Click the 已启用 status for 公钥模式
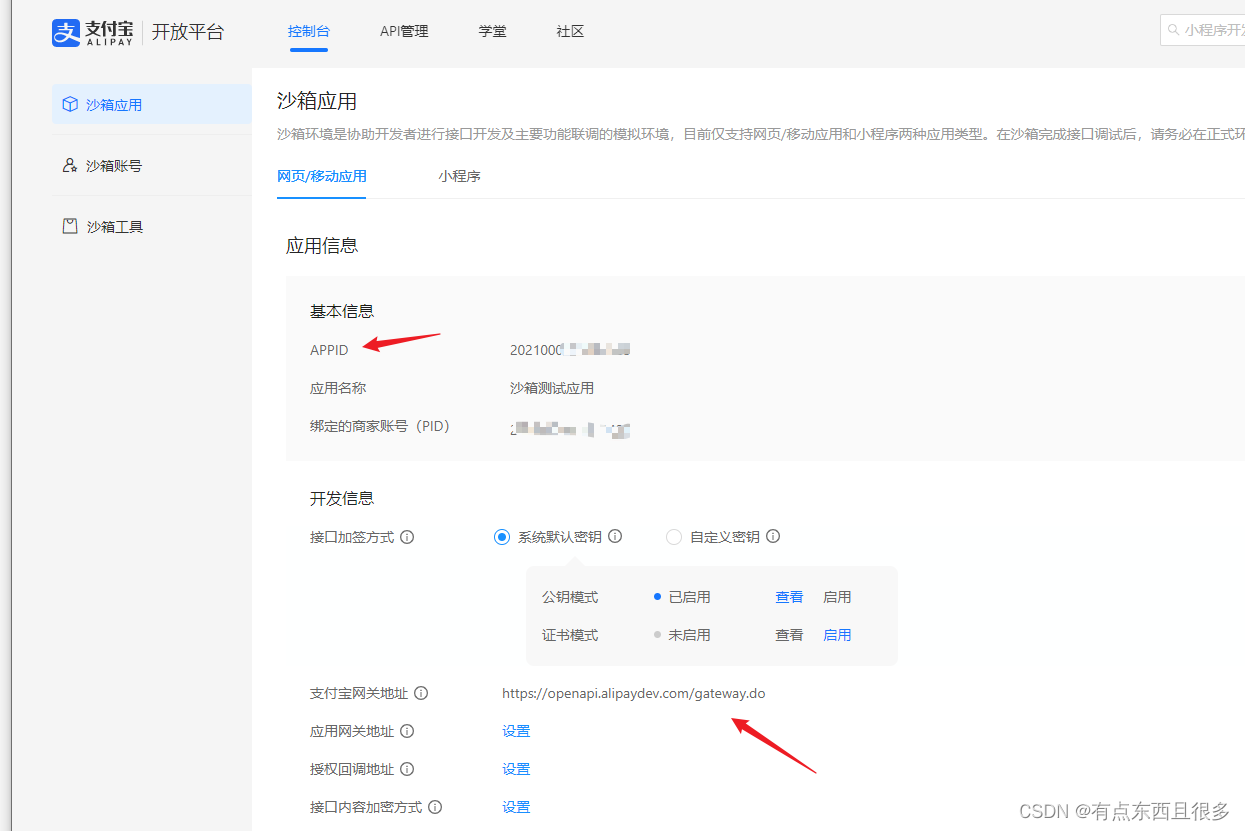This screenshot has width=1245, height=831. coord(689,597)
